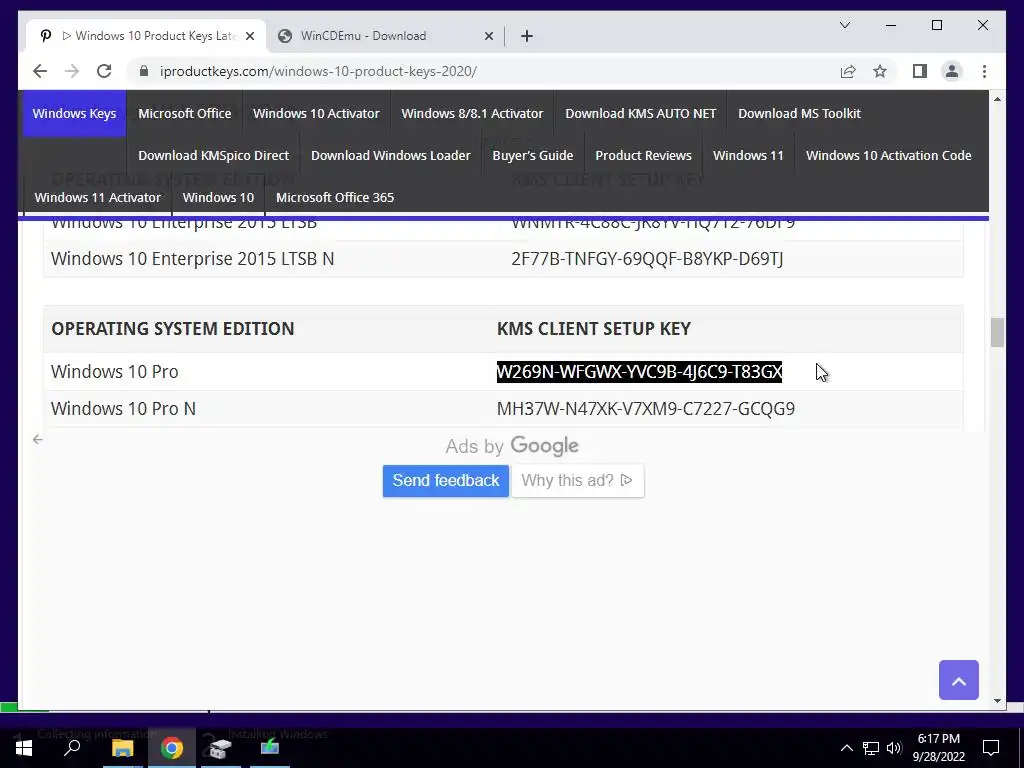1024x768 pixels.
Task: Open Download Windows Loader link
Action: (391, 155)
